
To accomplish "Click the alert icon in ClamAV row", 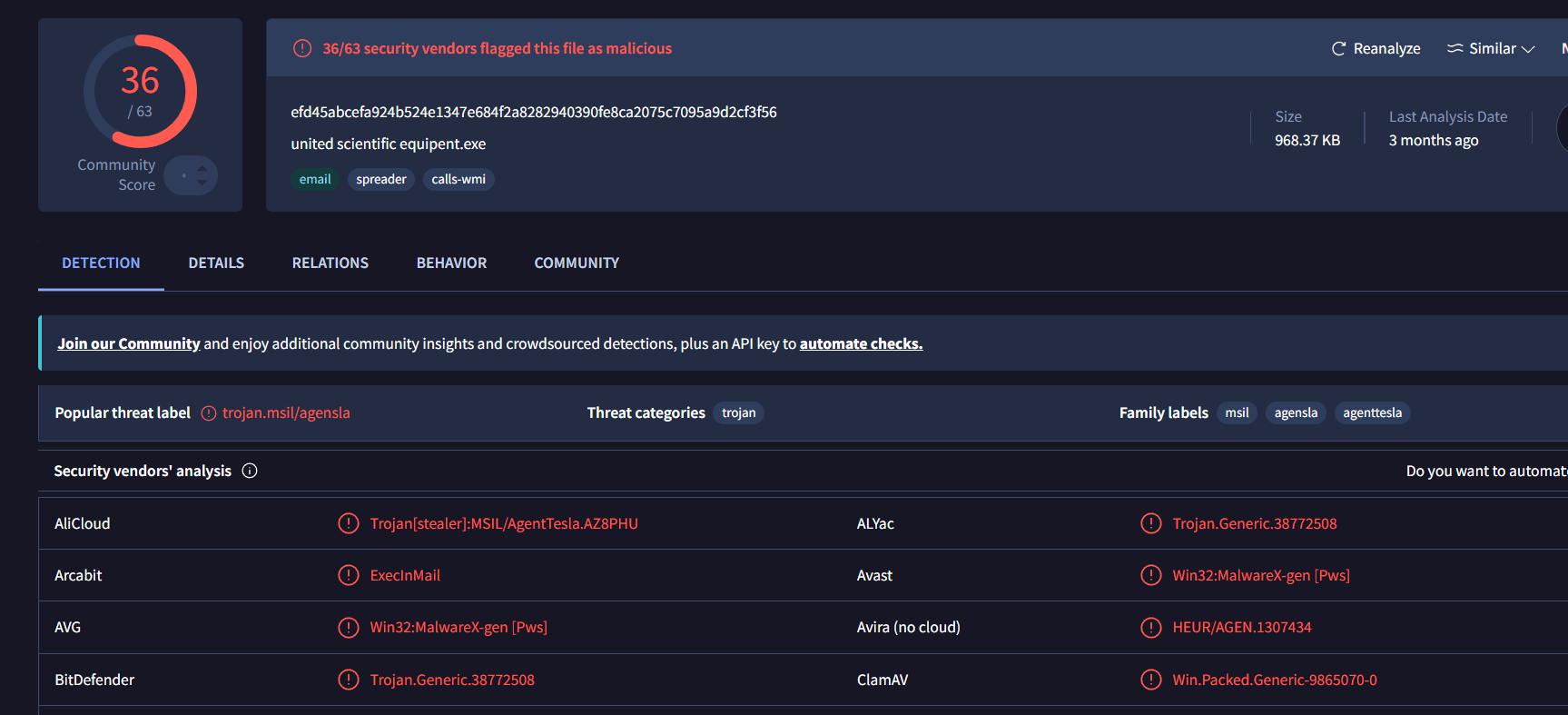I will [x=1151, y=680].
